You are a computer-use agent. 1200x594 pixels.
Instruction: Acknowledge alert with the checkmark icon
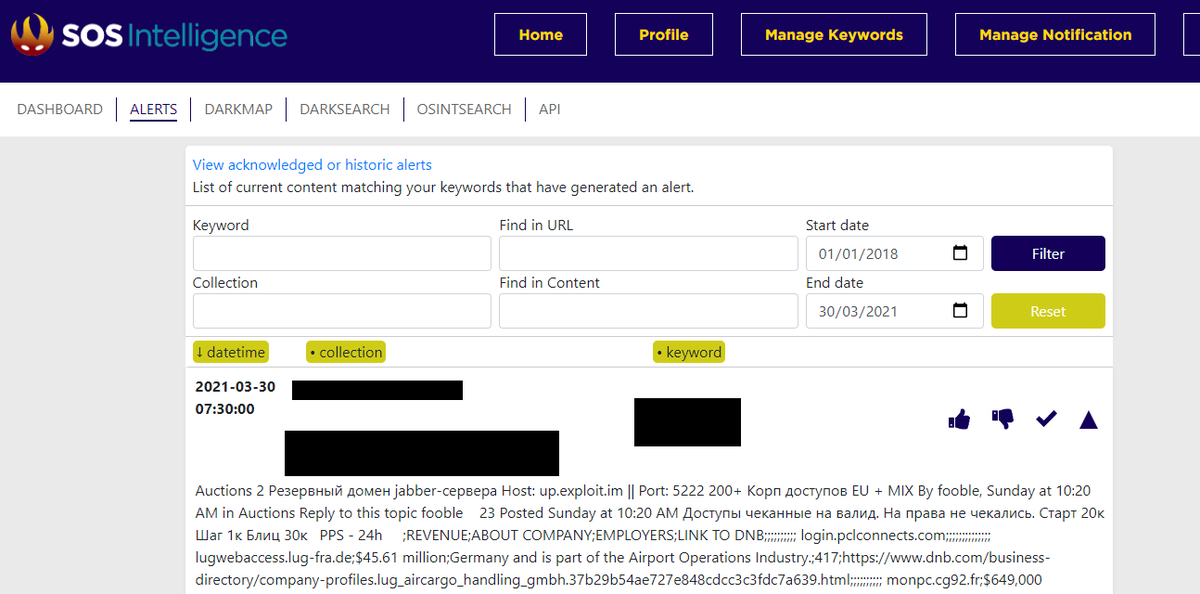coord(1046,419)
